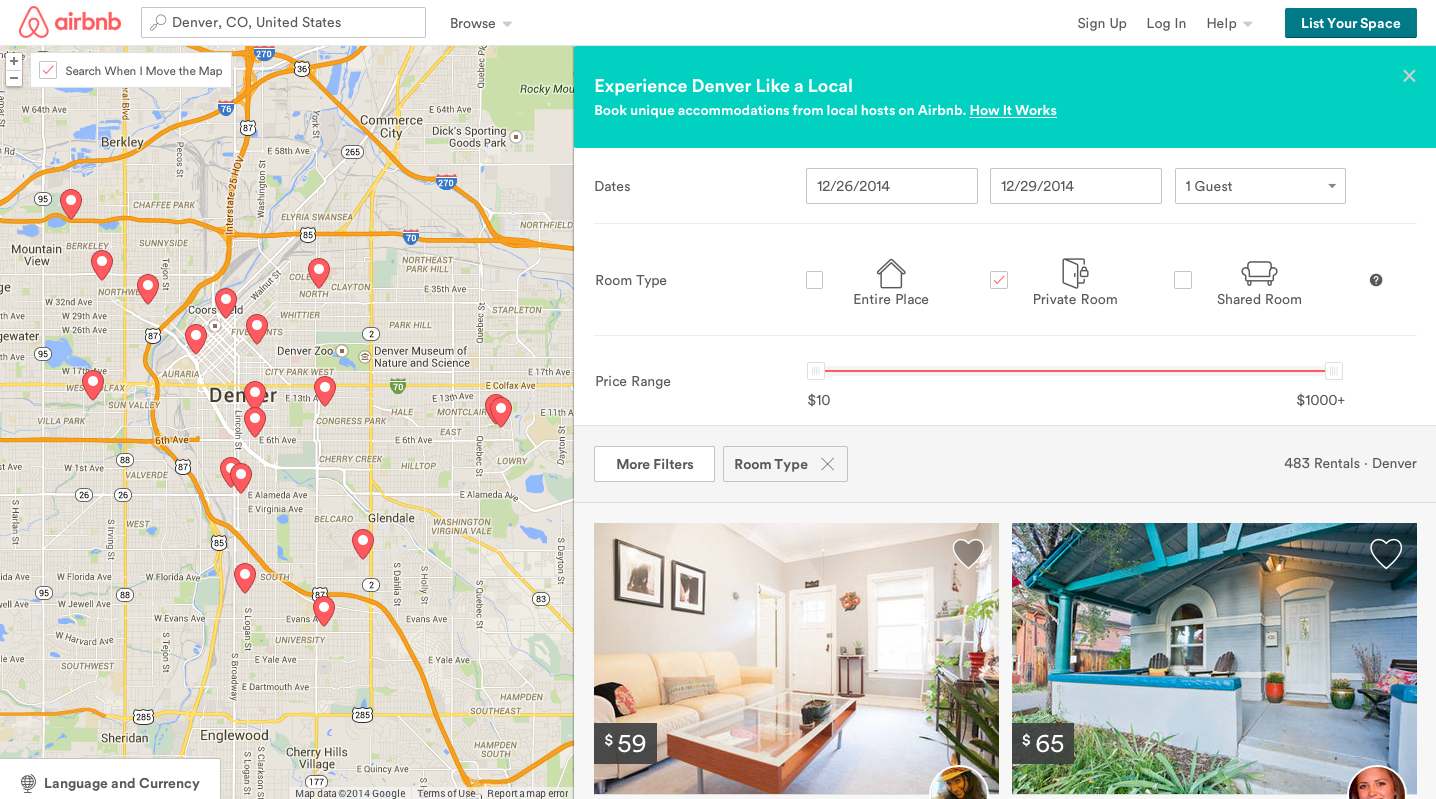Click the Denver location search box
Screen dimensions: 1436x799
point(284,22)
